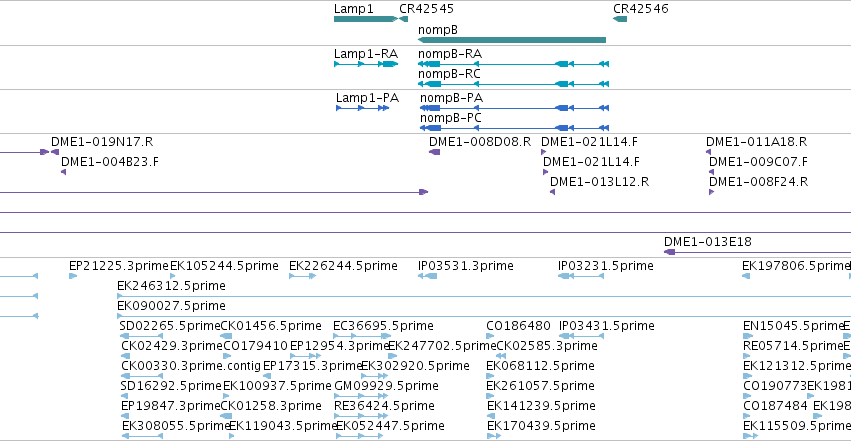Screen dimensions: 851x441
Task: Click the CK01258.3prime EST label
Action: coord(271,406)
